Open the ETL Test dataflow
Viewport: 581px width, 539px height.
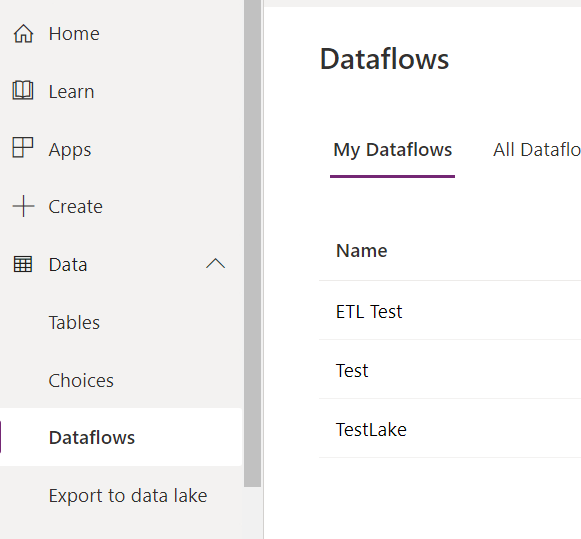click(369, 312)
